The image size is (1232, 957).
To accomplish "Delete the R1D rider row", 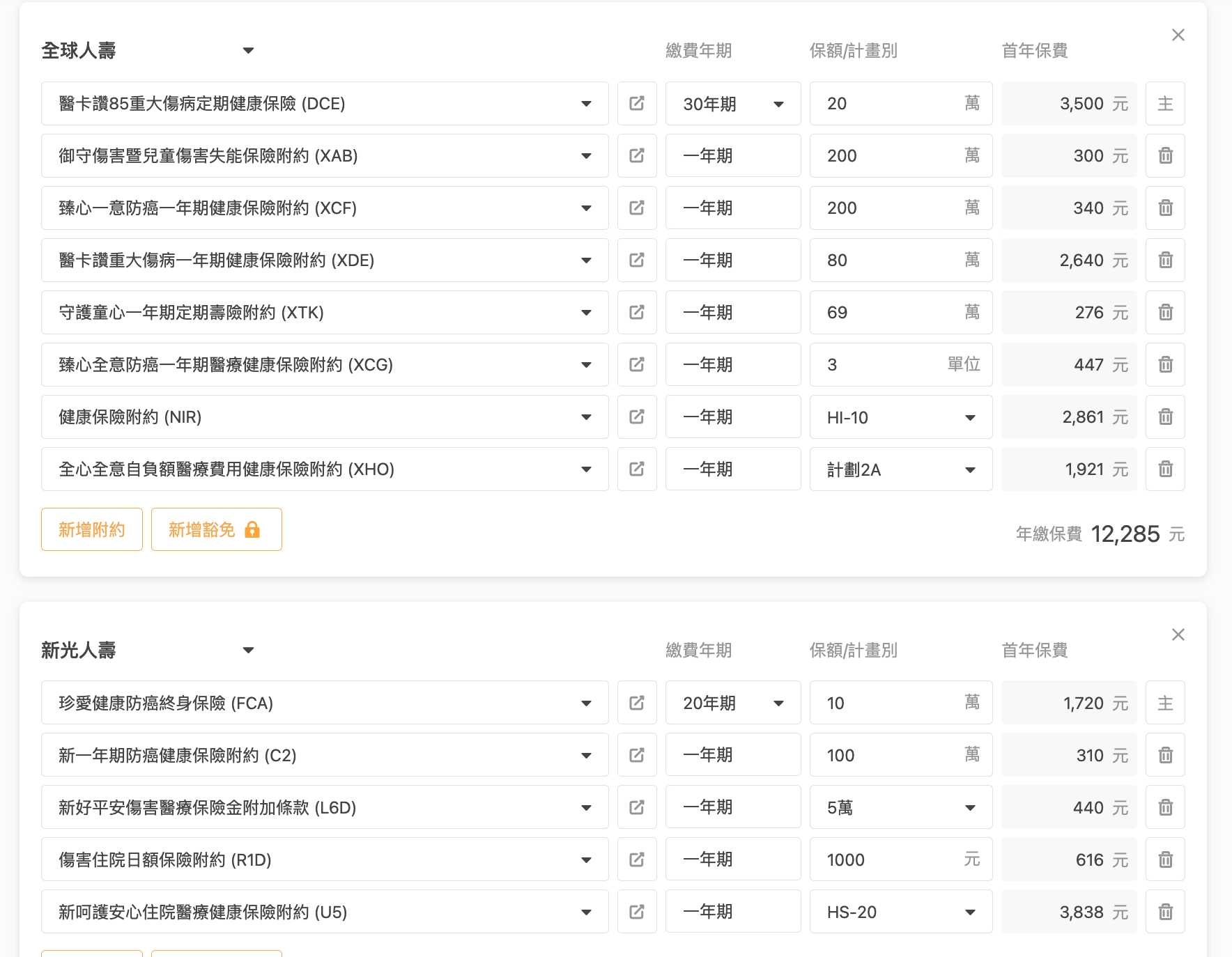I will pyautogui.click(x=1166, y=860).
